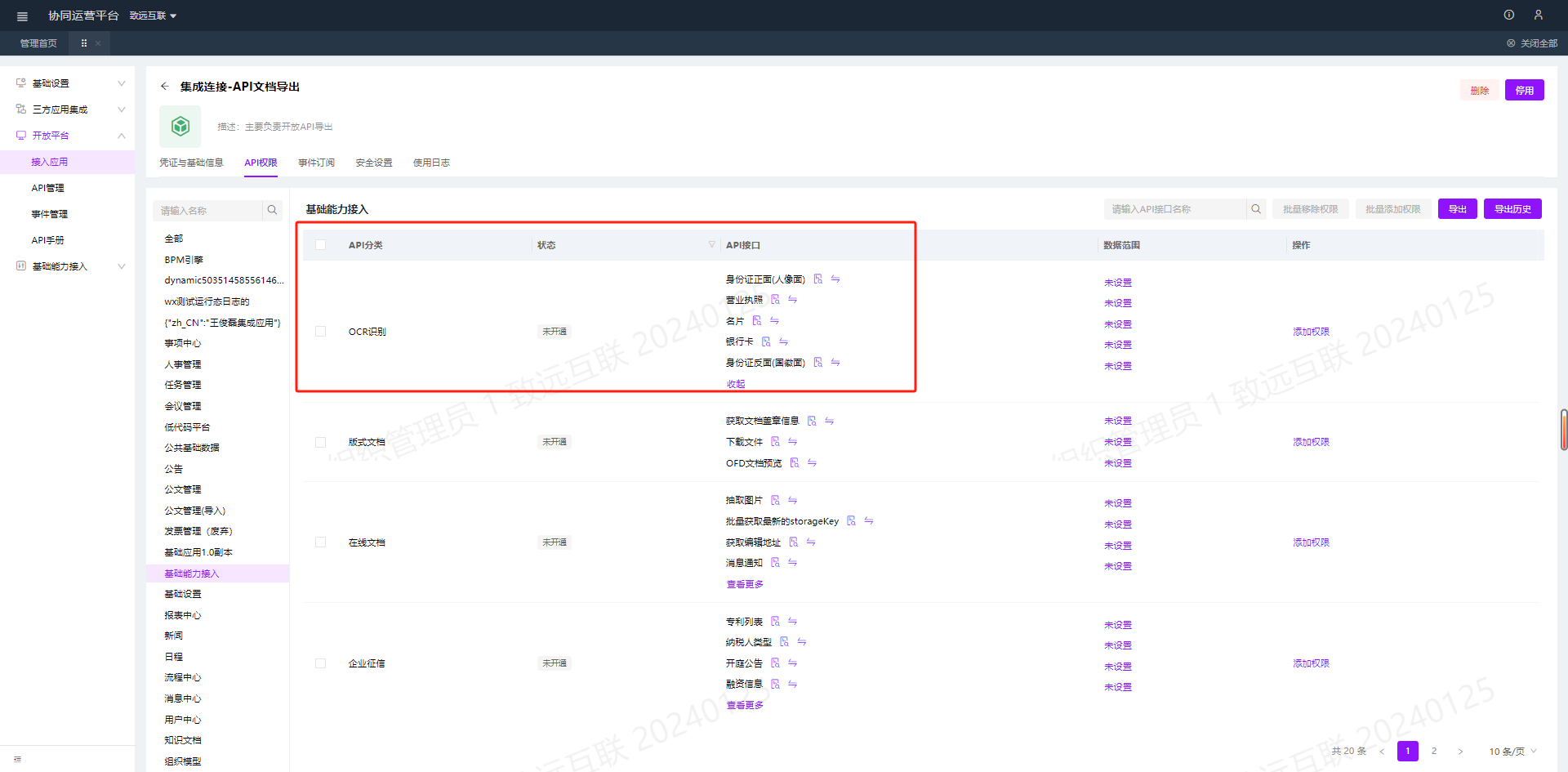Open the 安全设置 tab
Viewport: 1568px width, 772px height.
point(374,163)
